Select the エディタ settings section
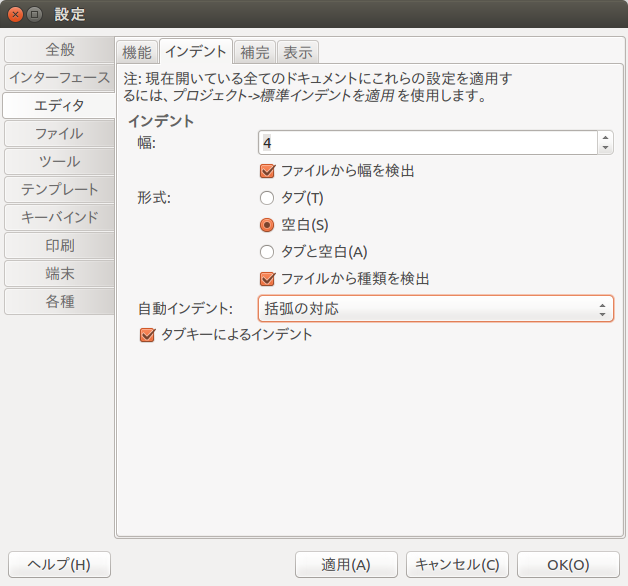The image size is (628, 586). coord(59,106)
